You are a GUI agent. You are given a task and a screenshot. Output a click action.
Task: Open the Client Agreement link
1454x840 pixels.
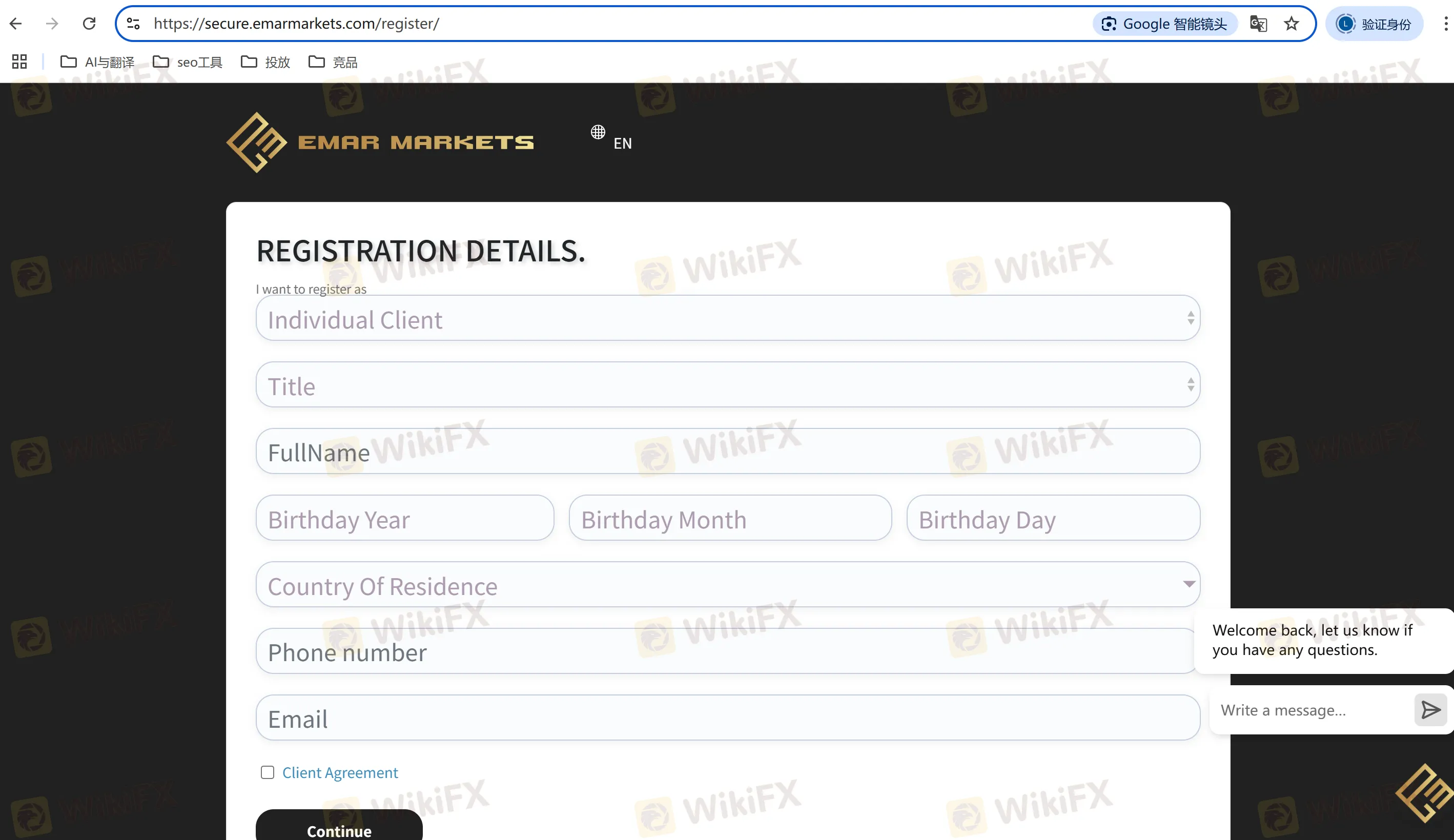[x=340, y=772]
